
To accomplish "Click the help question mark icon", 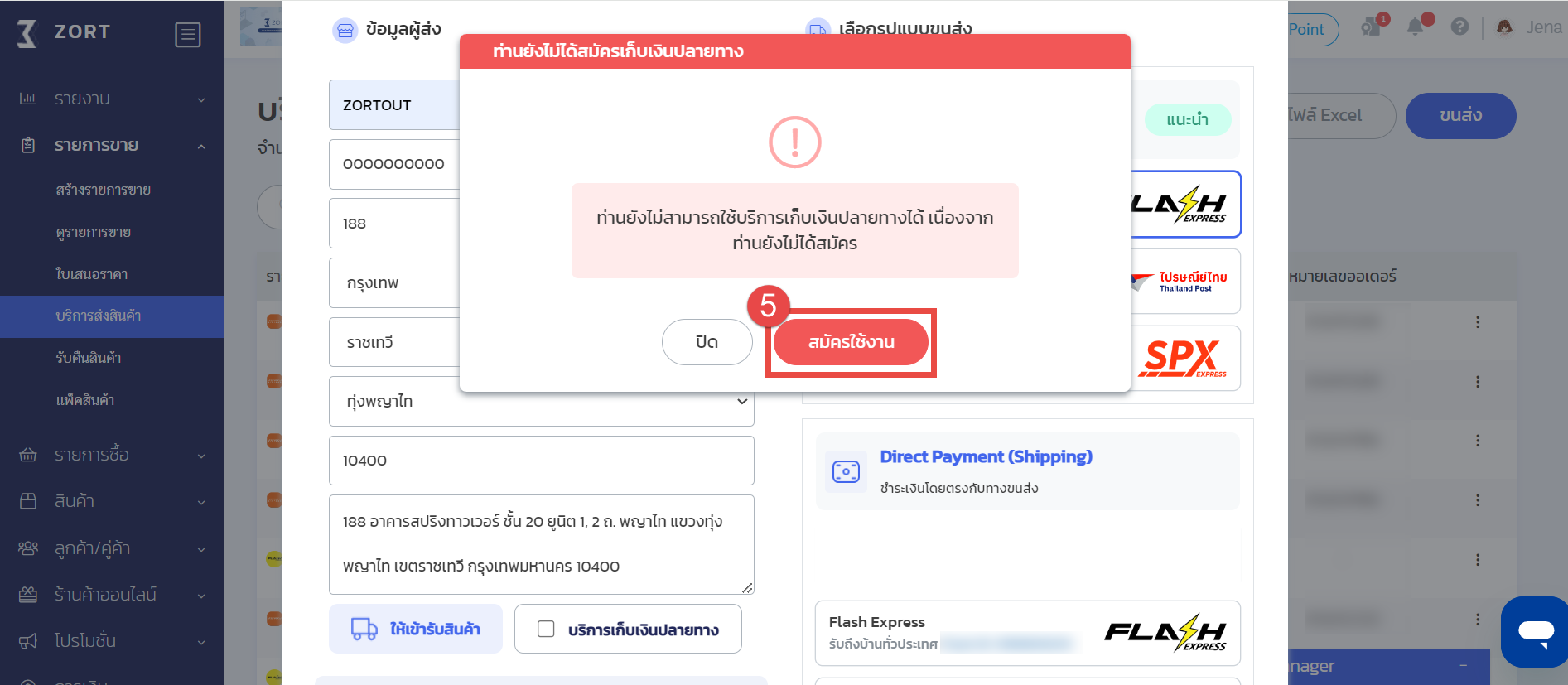I will 1459,27.
